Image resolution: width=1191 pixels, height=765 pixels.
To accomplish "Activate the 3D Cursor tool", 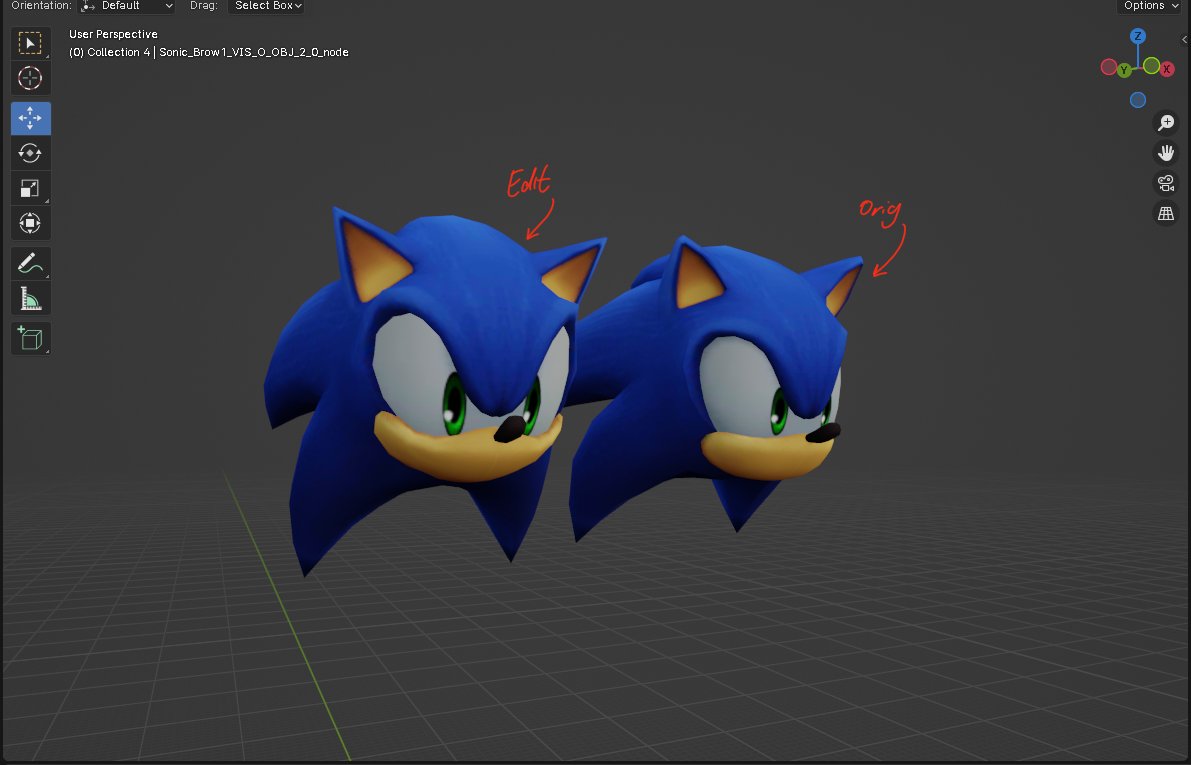I will tap(30, 78).
